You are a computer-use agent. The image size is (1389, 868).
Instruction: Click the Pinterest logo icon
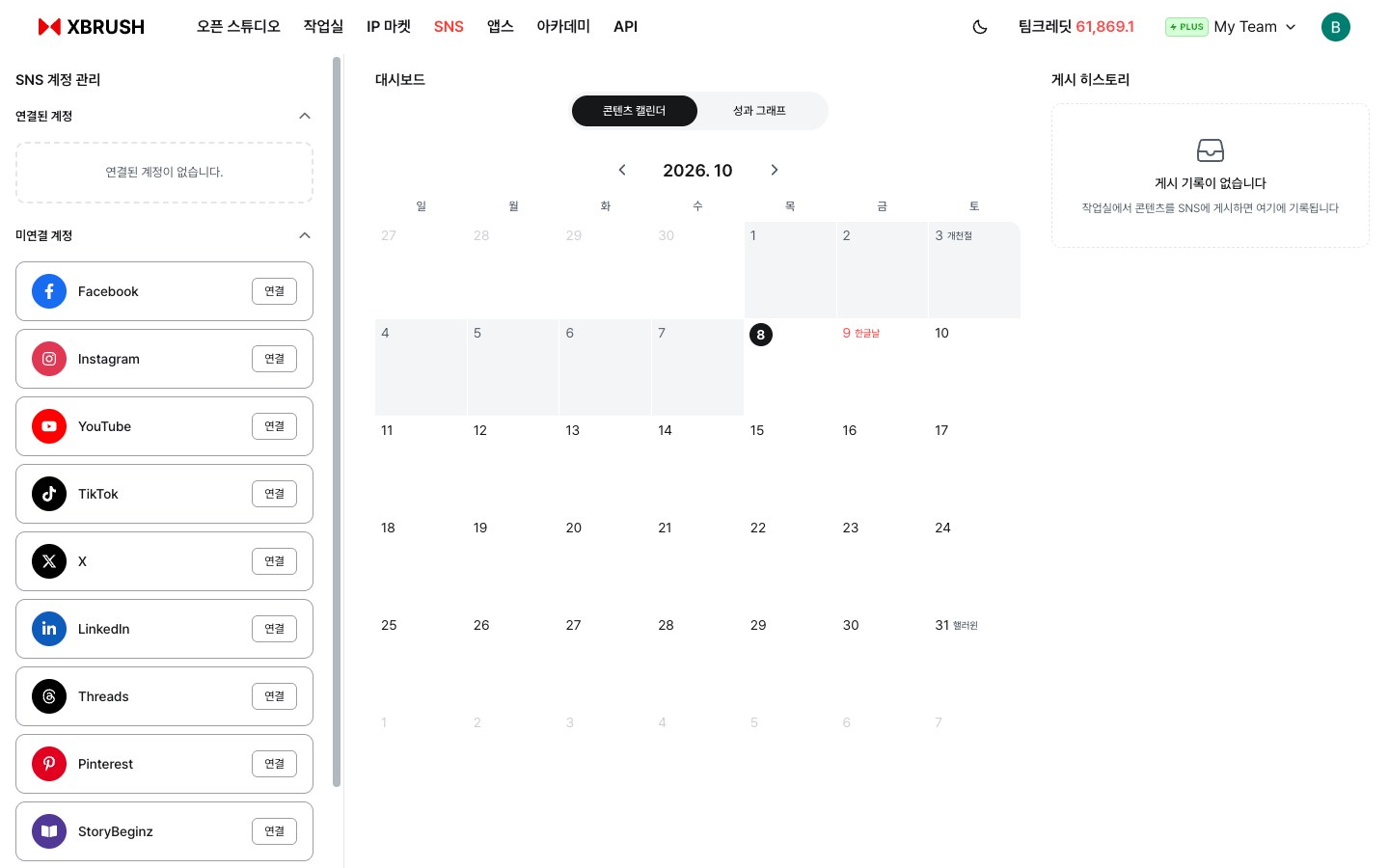coord(49,764)
